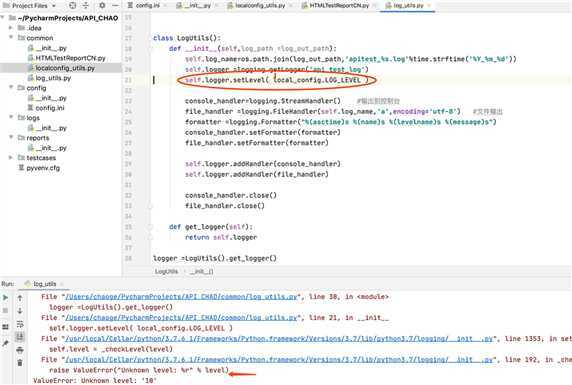The image size is (572, 385).
Task: Collapse all in Project tool window
Action: [86, 5]
